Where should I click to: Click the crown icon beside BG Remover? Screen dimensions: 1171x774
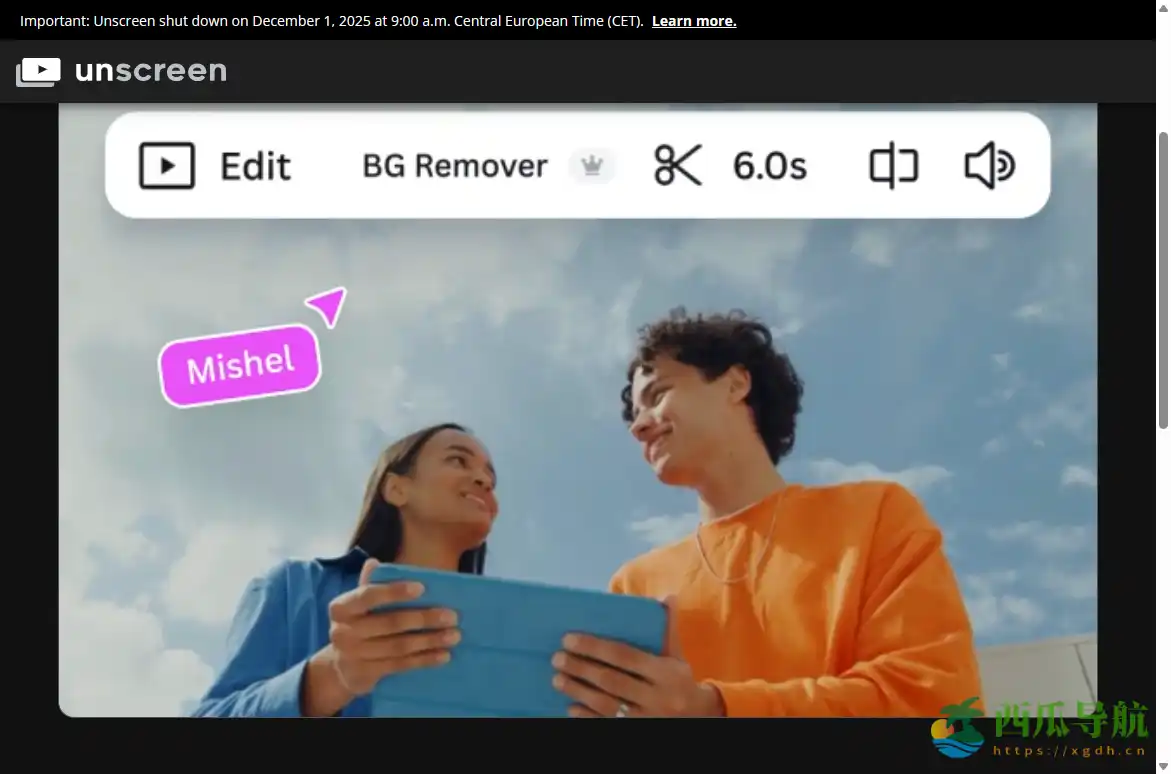[x=591, y=166]
